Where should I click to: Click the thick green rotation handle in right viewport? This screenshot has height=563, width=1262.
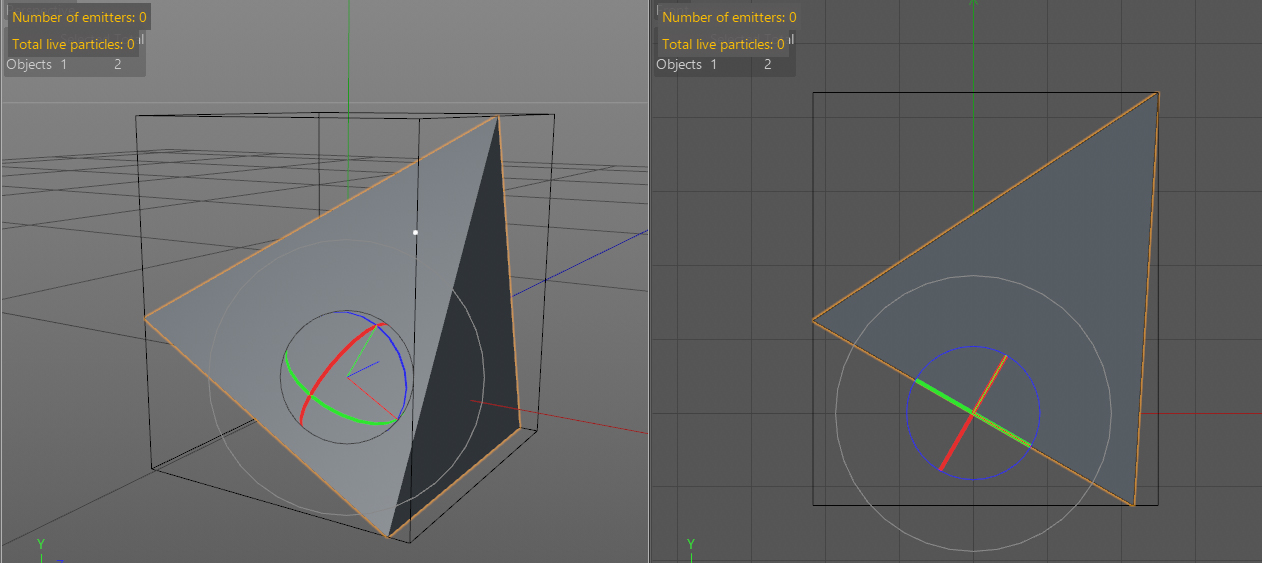click(x=942, y=394)
